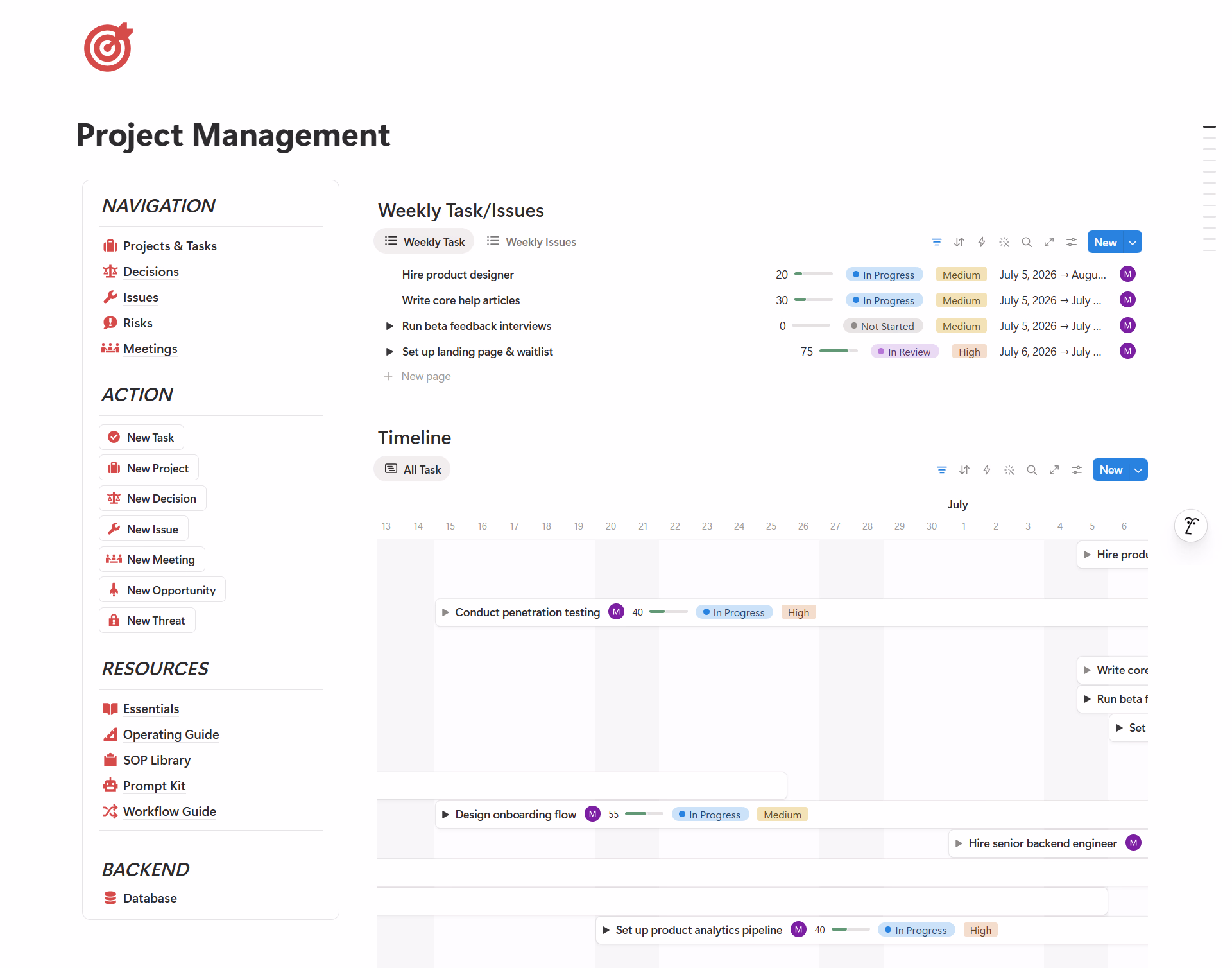This screenshot has width=1232, height=968.
Task: Click shuffle icon beside Workflow Guide
Action: [110, 811]
